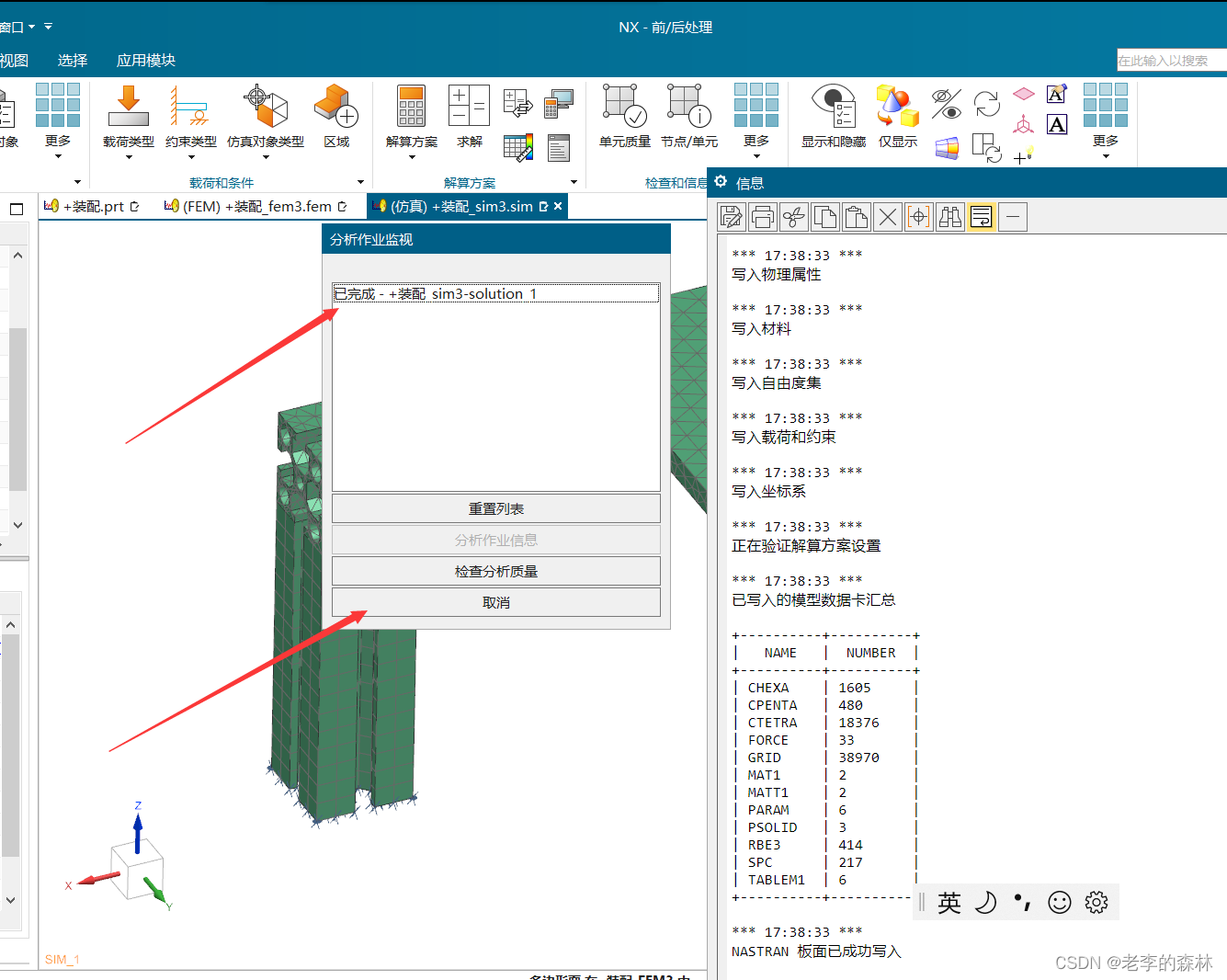Screen dimensions: 1227x980
Task: Click the window layout square icon left of tabs
Action: coord(17,209)
